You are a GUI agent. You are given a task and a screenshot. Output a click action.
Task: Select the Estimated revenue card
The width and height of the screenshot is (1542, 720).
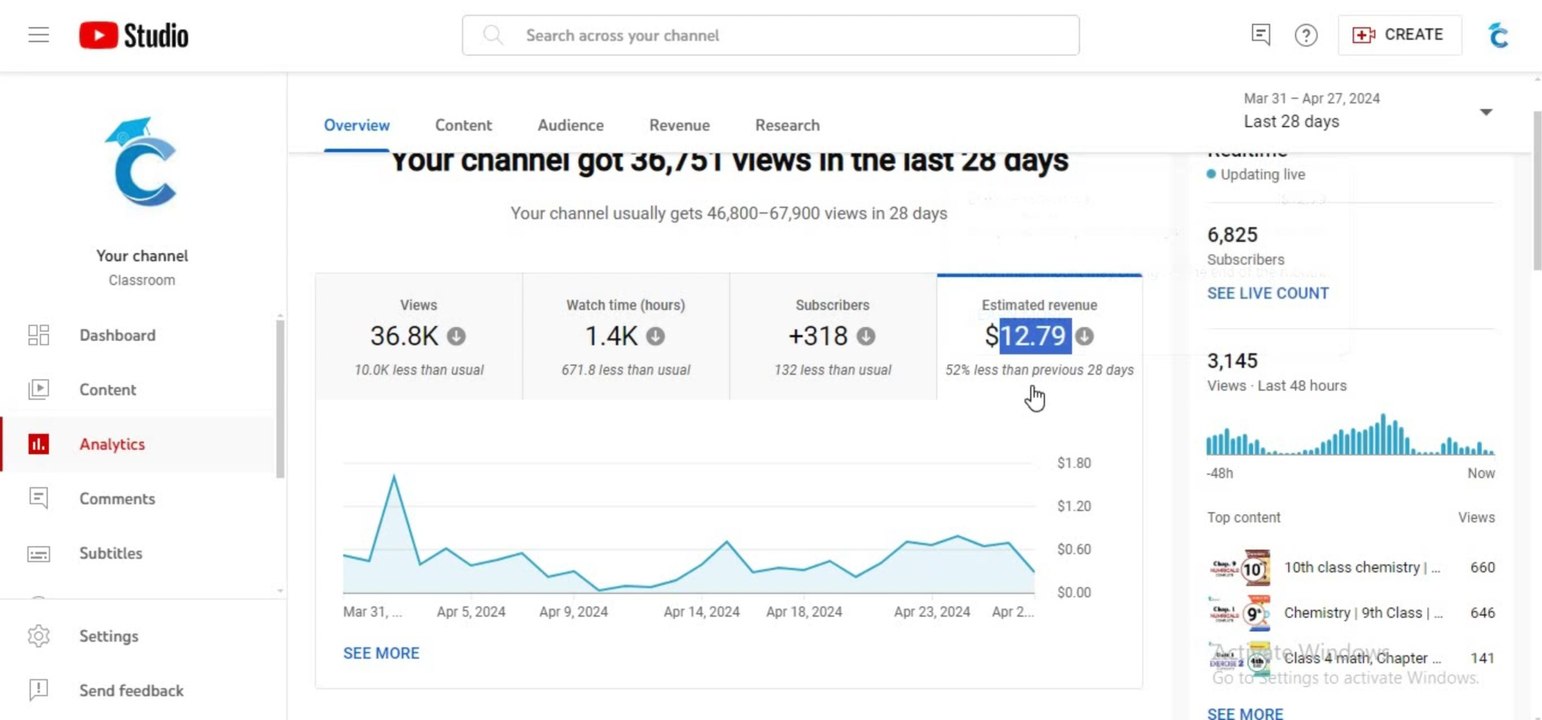(1040, 337)
